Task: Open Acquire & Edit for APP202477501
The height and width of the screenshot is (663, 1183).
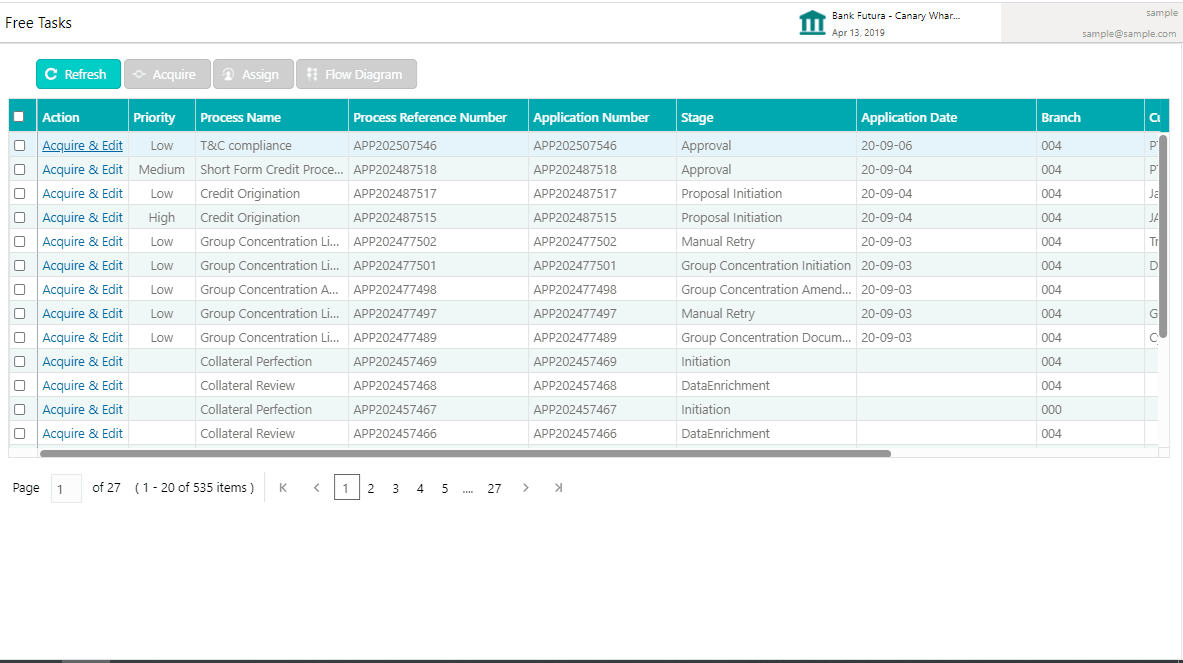Action: coord(82,266)
